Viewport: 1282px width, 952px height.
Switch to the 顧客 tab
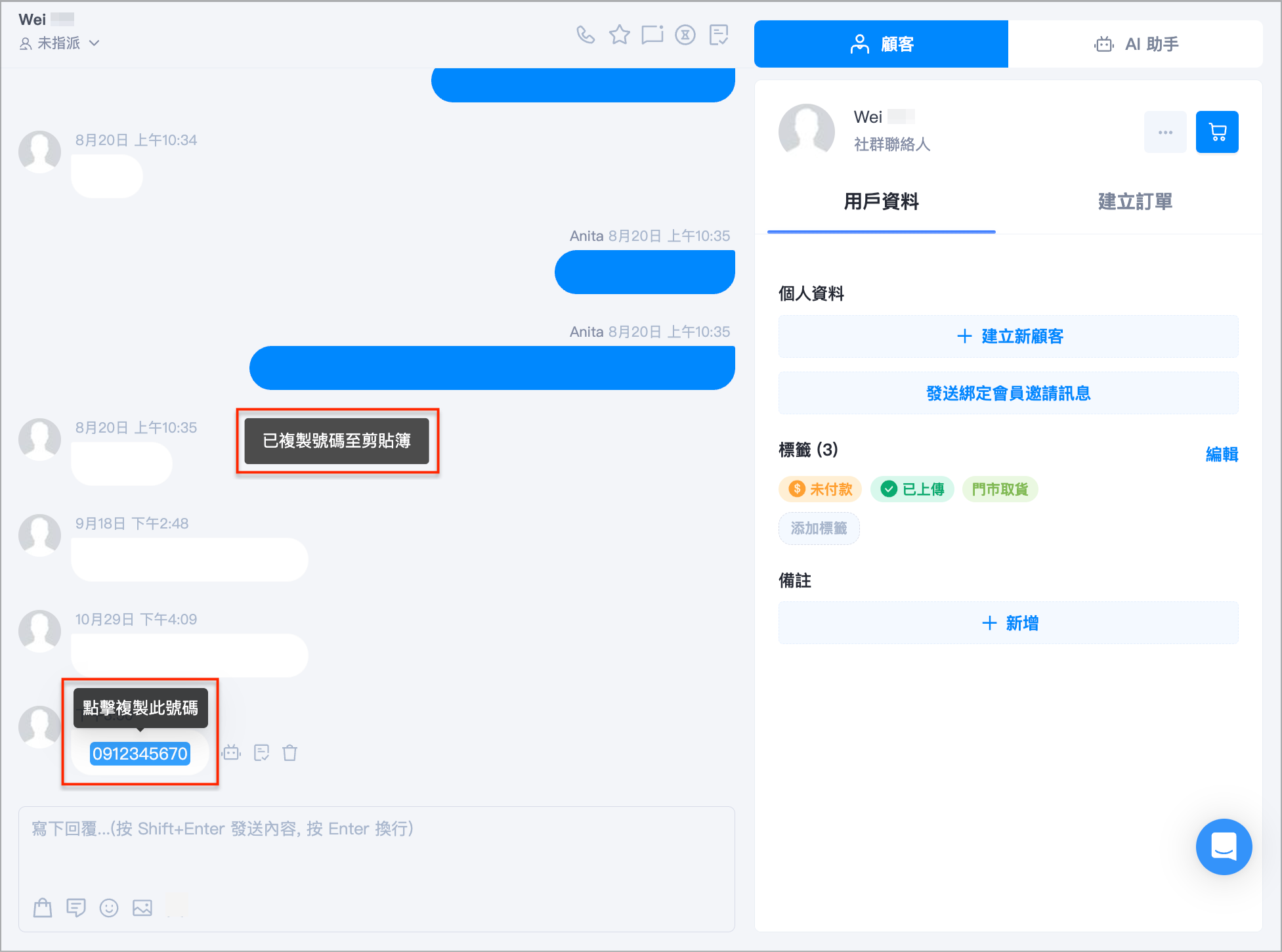pyautogui.click(x=881, y=44)
